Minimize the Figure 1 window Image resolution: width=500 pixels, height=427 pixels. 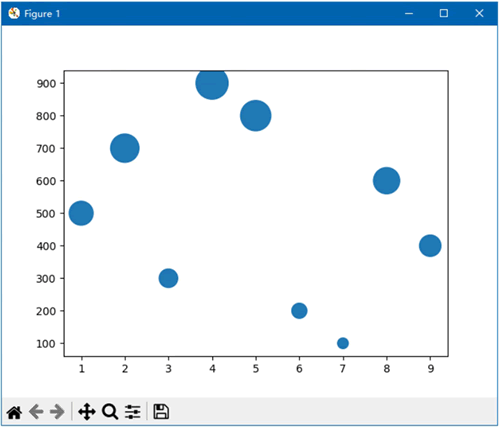click(409, 13)
